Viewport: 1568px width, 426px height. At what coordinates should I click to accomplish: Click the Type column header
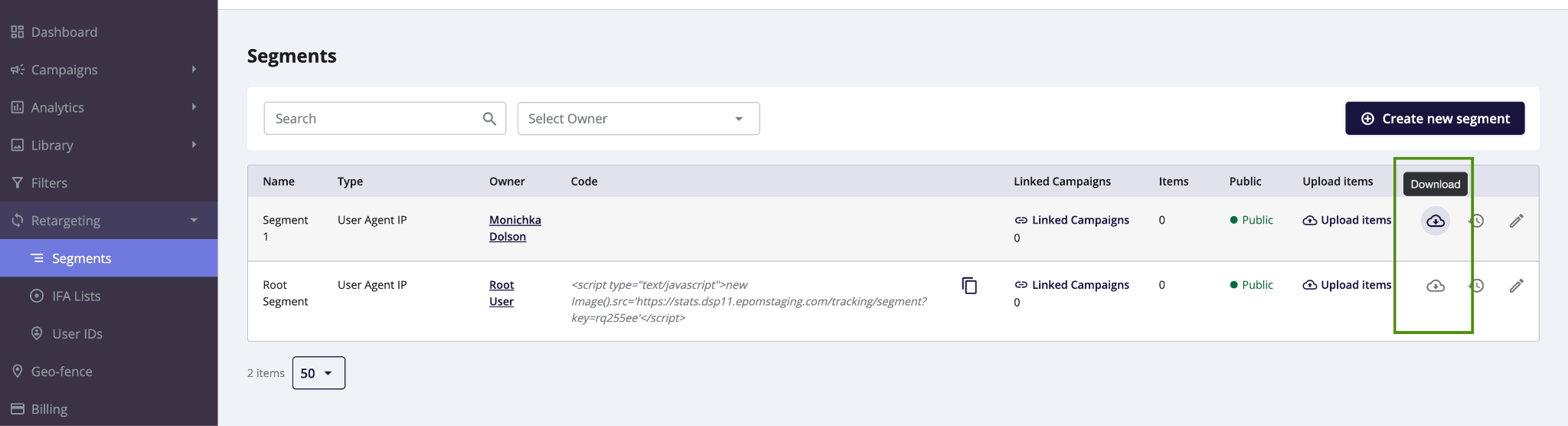pos(350,182)
